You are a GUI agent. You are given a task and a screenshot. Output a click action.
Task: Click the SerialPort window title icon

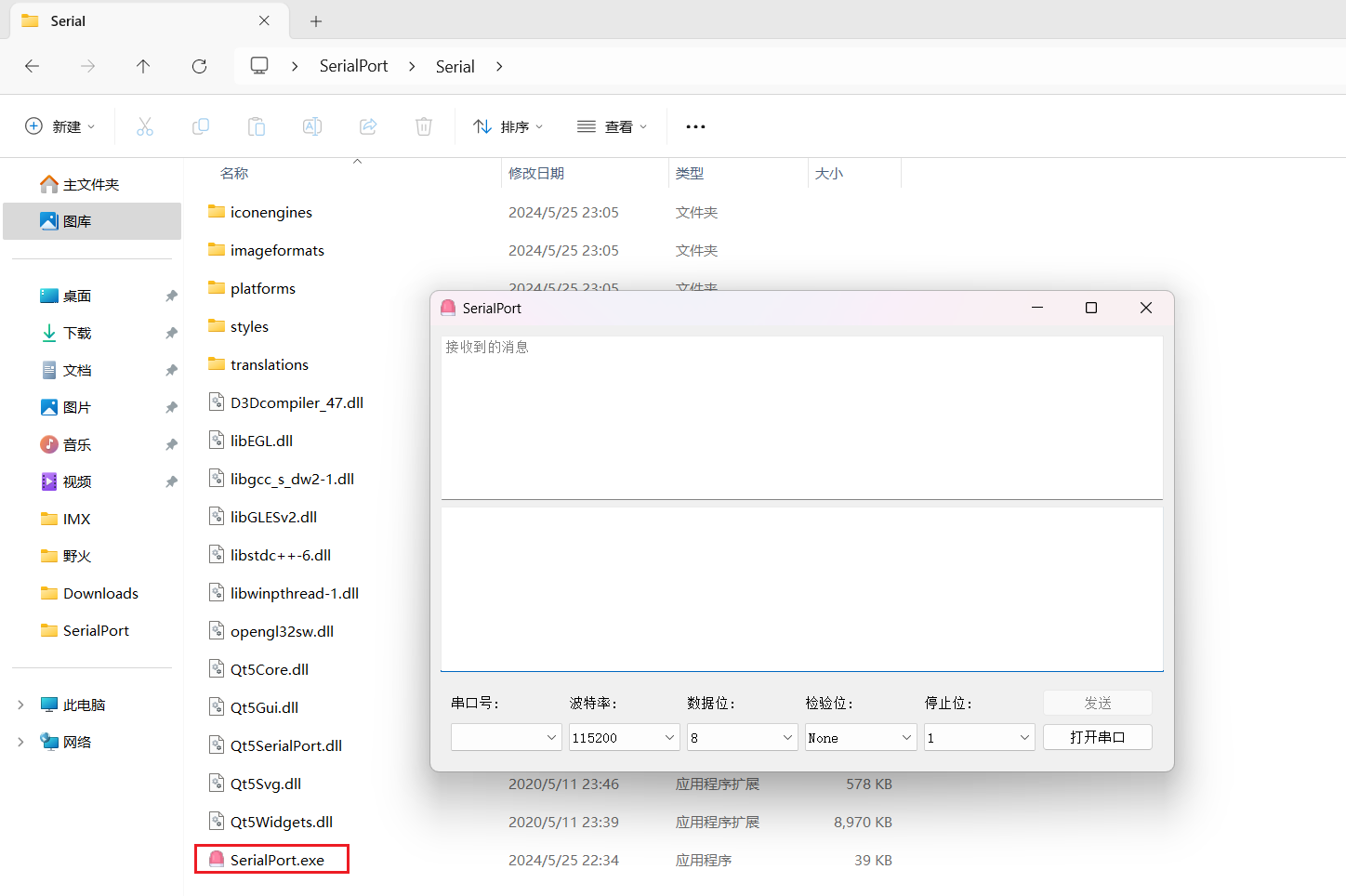tap(448, 308)
